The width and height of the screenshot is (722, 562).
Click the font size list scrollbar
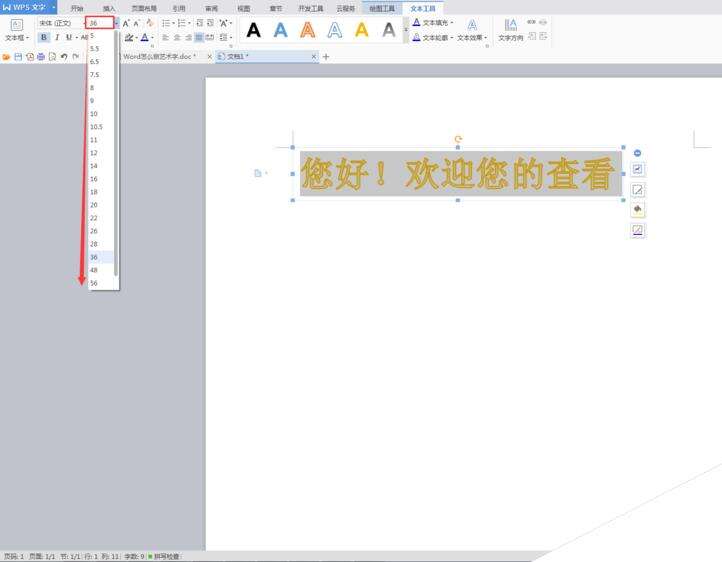(116, 154)
